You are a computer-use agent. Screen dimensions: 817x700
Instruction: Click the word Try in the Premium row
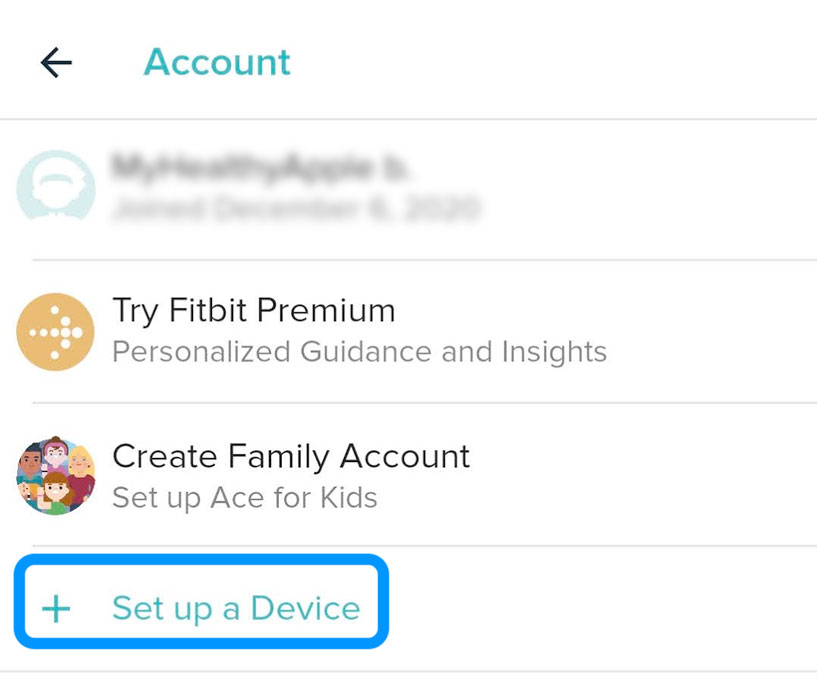134,311
